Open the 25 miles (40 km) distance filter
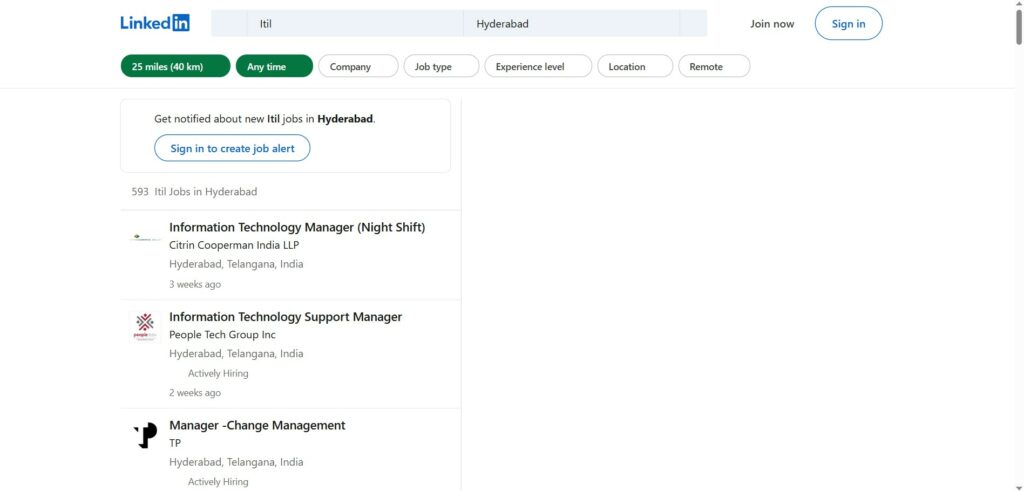Image resolution: width=1024 pixels, height=491 pixels. click(175, 67)
